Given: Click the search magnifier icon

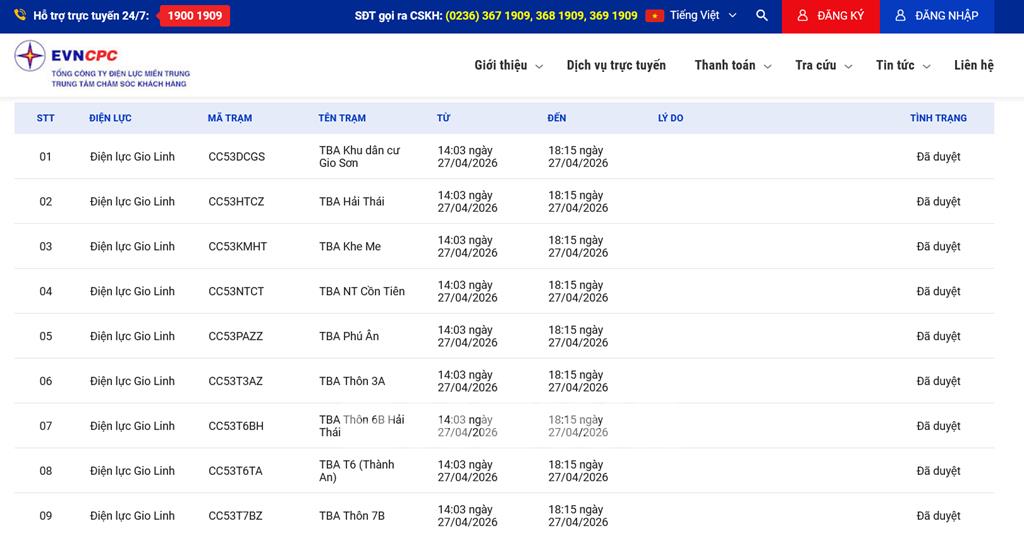Looking at the screenshot, I should (x=762, y=16).
